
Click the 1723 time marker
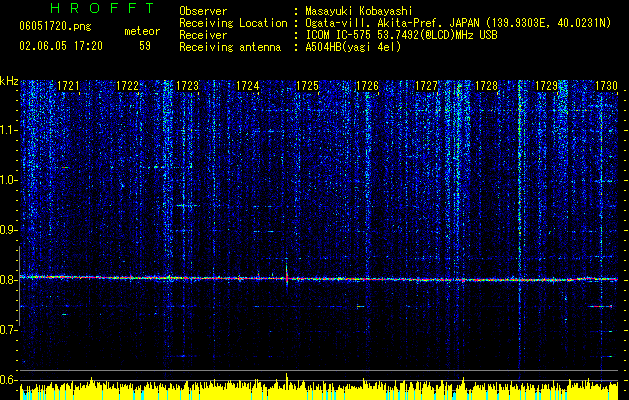pos(187,86)
